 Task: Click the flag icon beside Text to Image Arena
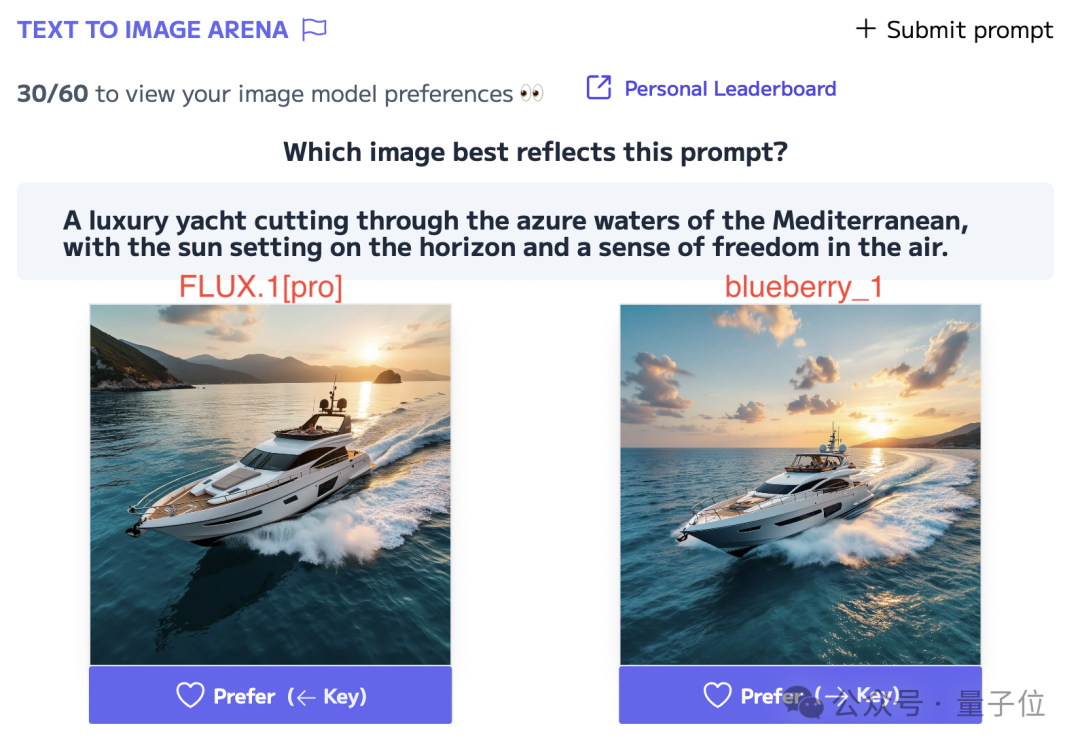[x=315, y=30]
